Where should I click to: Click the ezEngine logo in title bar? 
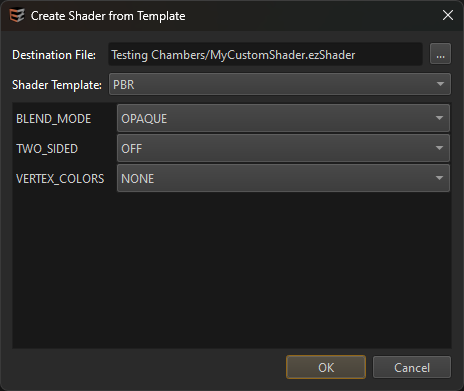(17, 15)
